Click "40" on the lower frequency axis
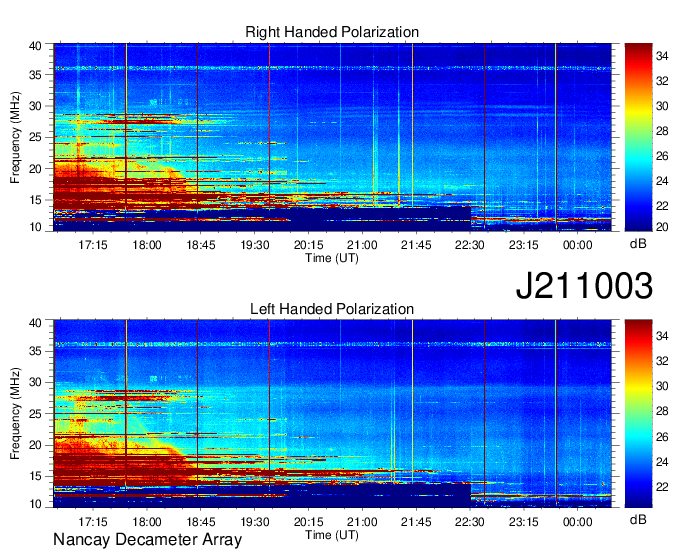Viewport: 680px width, 552px height. tap(35, 323)
